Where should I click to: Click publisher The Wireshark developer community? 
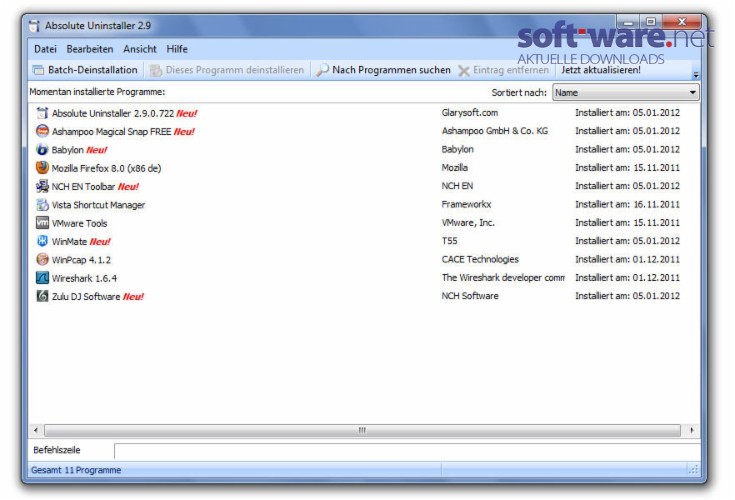tap(503, 277)
